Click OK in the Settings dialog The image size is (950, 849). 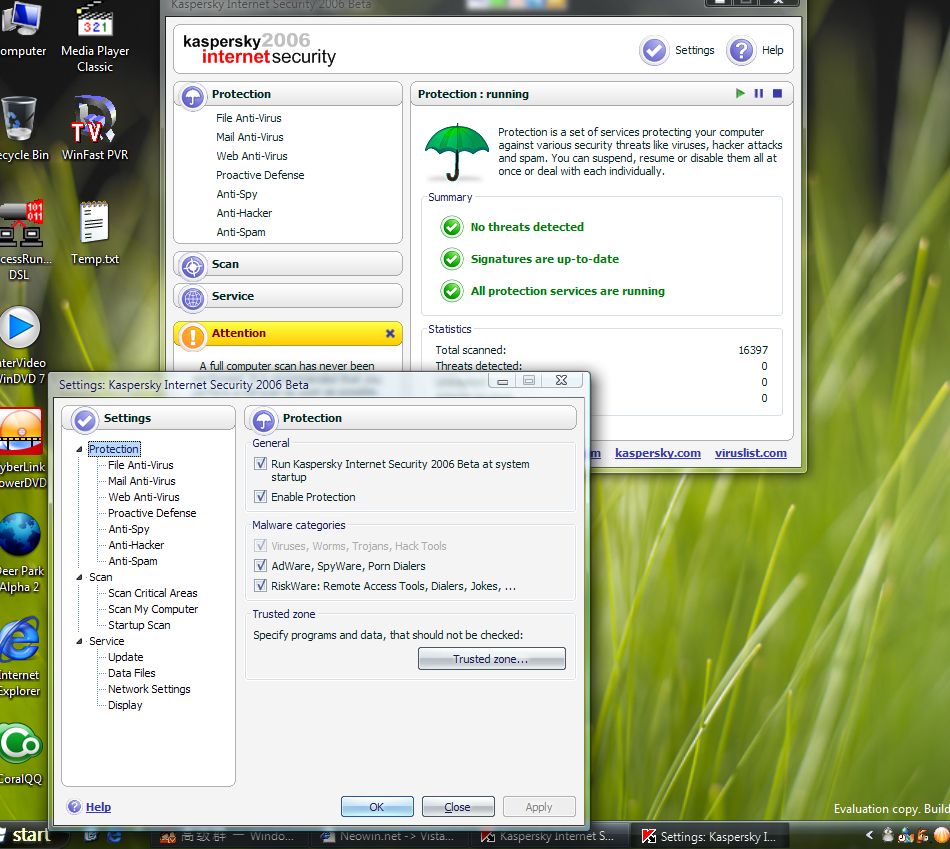click(x=377, y=807)
